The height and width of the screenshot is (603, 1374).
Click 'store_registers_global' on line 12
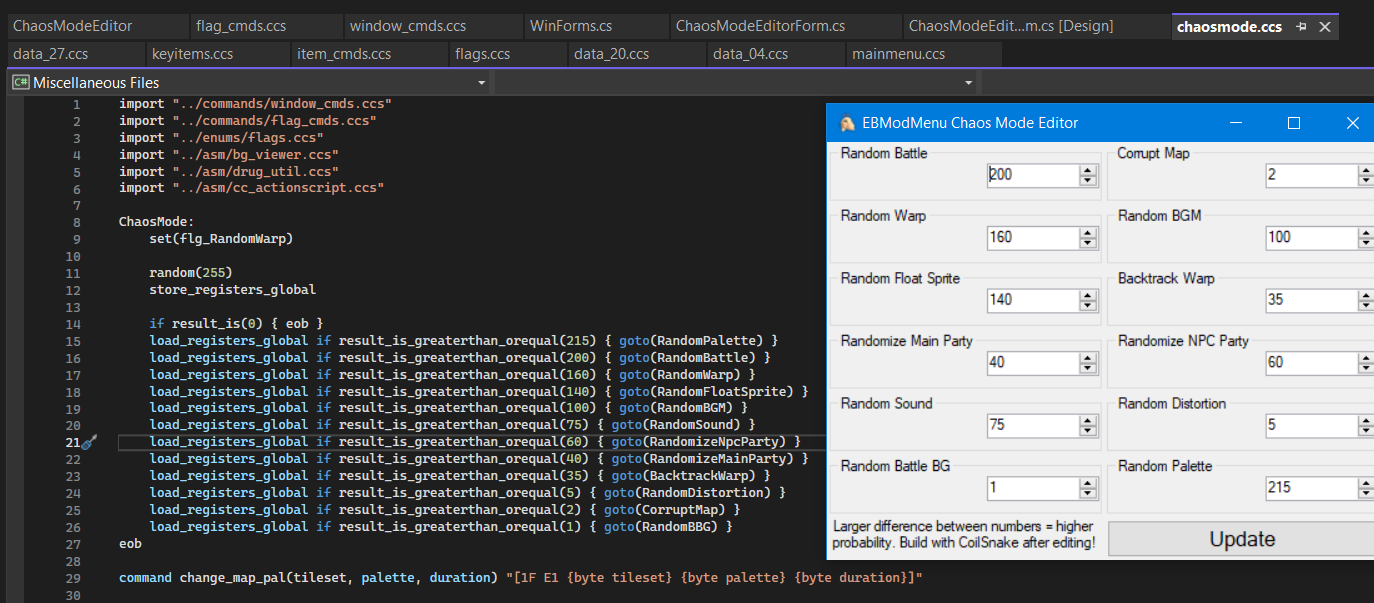pyautogui.click(x=232, y=290)
